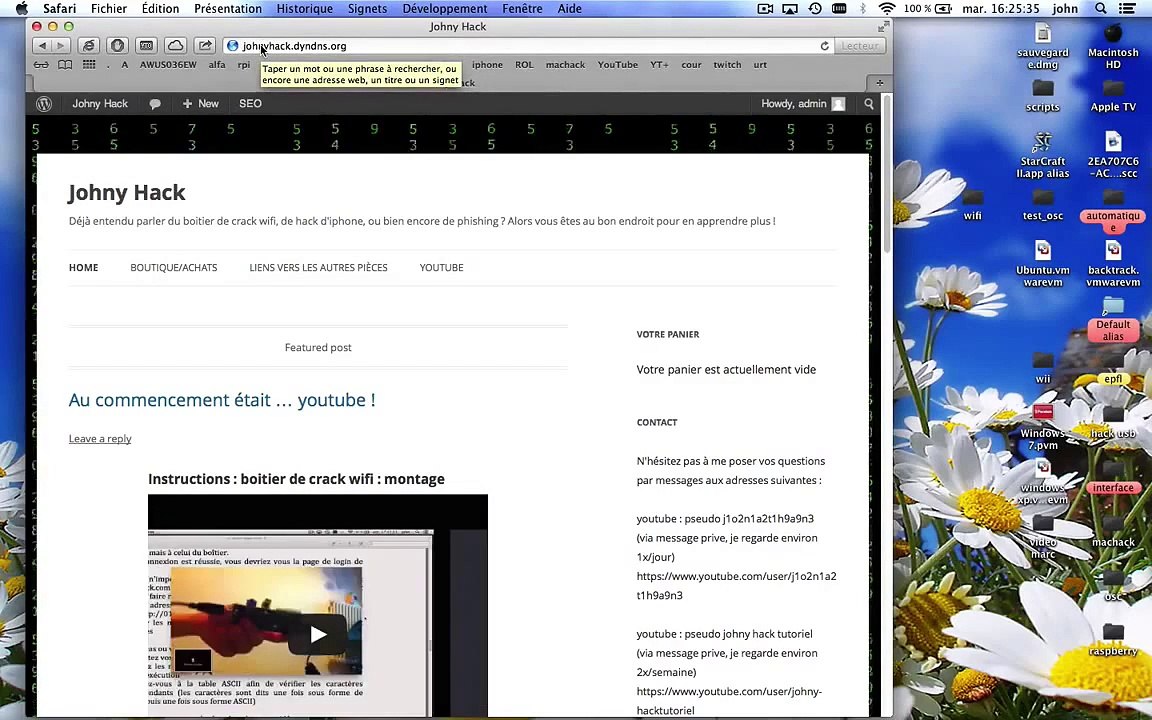Viewport: 1152px width, 720px height.
Task: Select the sauvegarde.dmg desktop file
Action: pyautogui.click(x=1043, y=46)
